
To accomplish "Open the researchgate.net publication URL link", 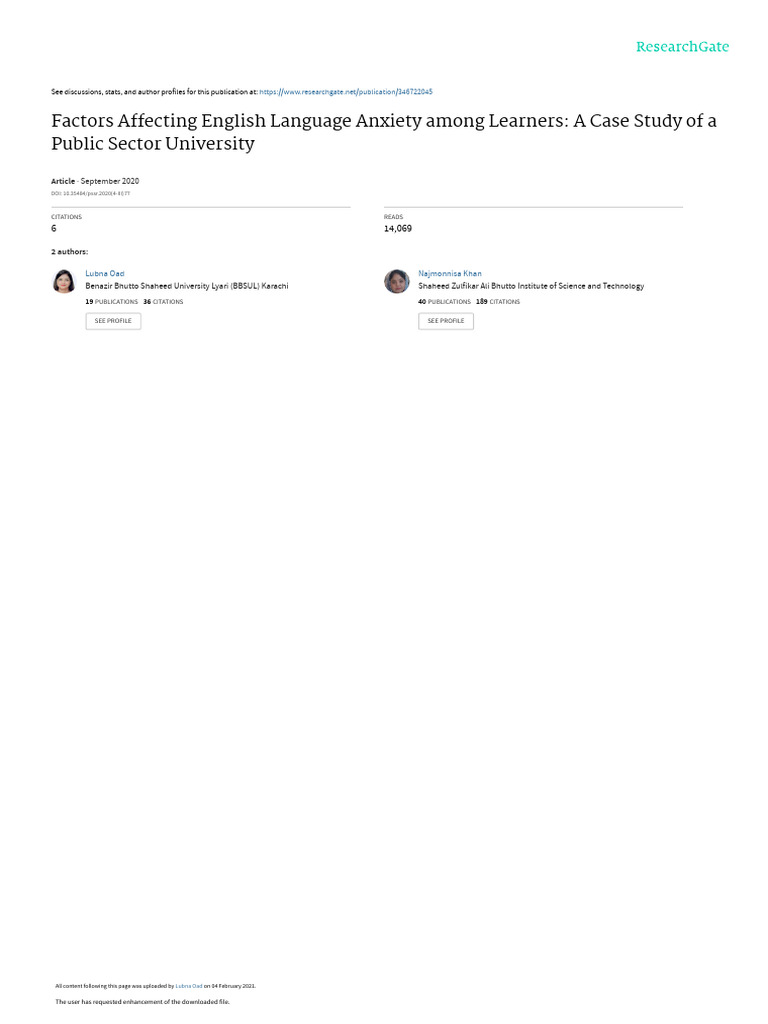I will 345,92.
